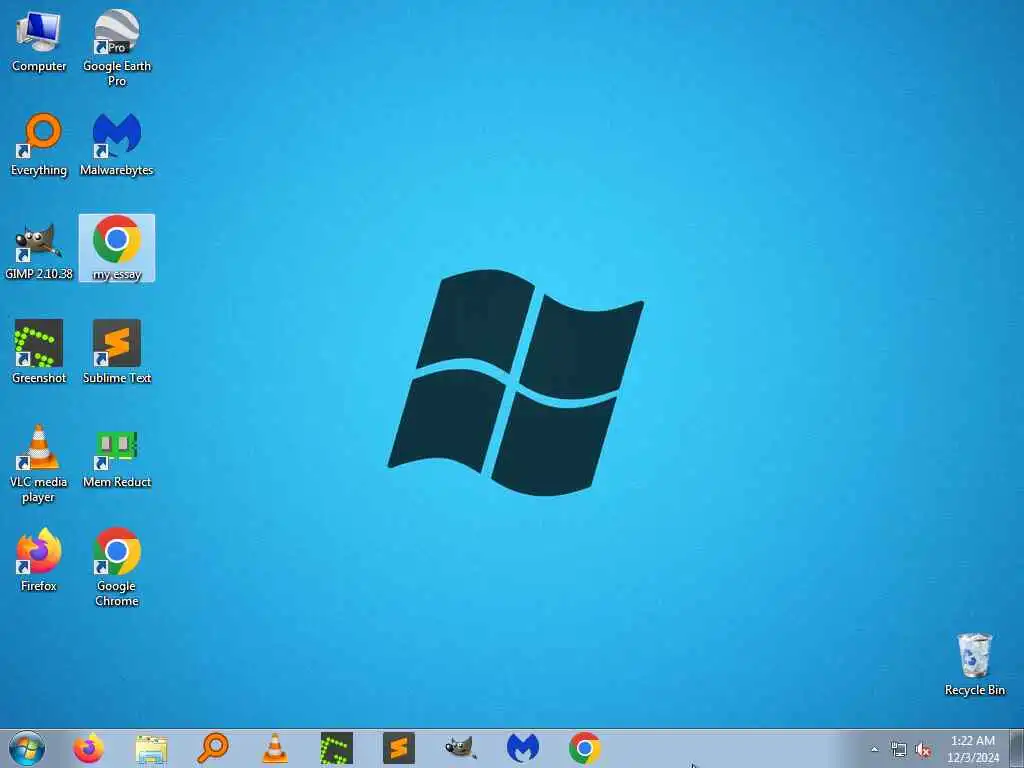Launch Google Chrome from the taskbar
This screenshot has height=768, width=1024.
coord(585,748)
